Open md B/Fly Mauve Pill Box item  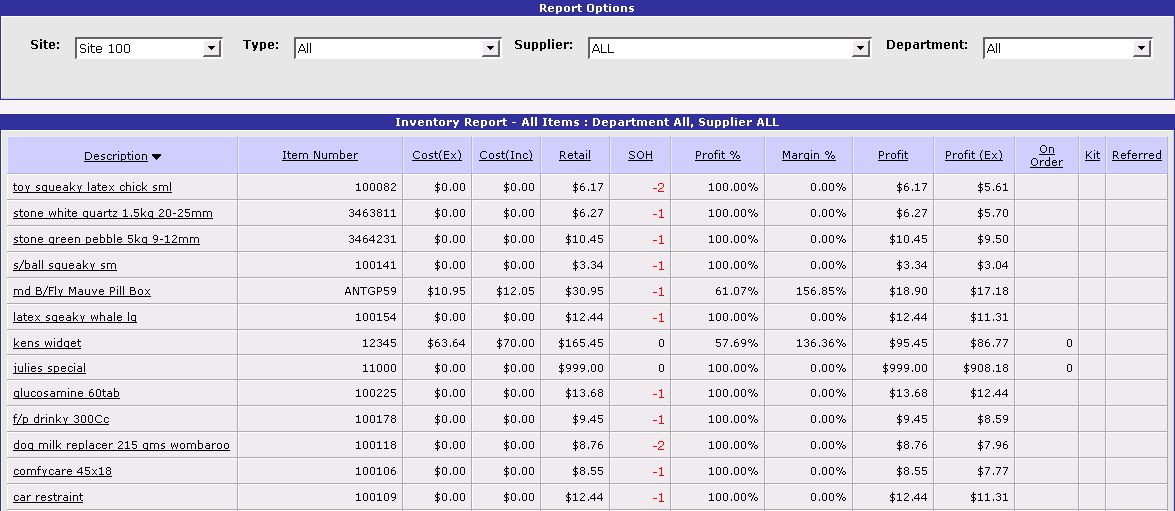(x=82, y=291)
